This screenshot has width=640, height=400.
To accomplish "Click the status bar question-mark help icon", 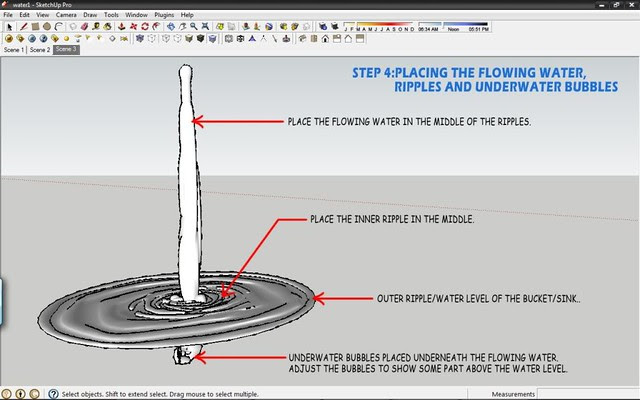I will coord(53,394).
